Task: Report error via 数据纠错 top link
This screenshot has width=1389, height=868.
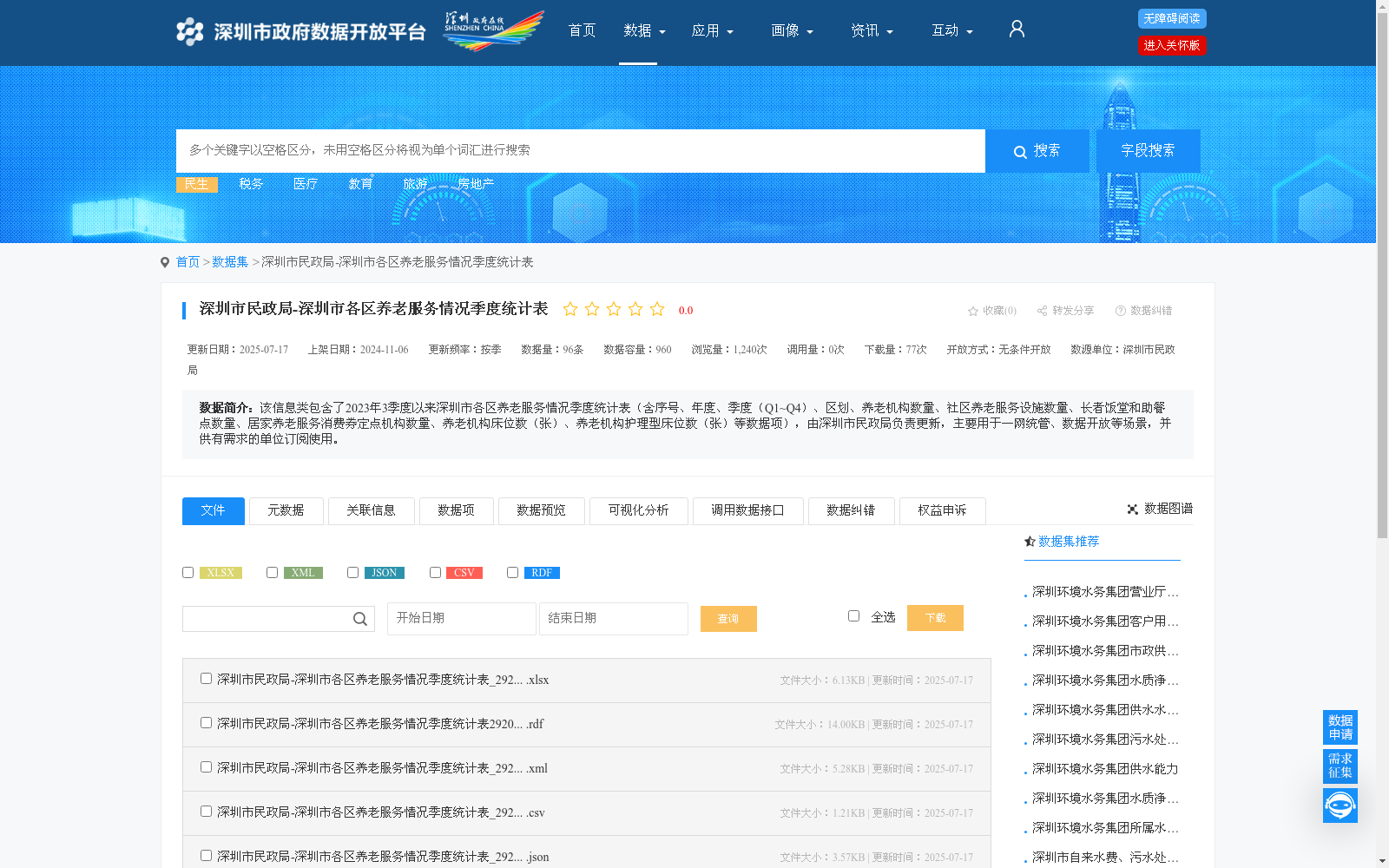Action: point(1143,311)
